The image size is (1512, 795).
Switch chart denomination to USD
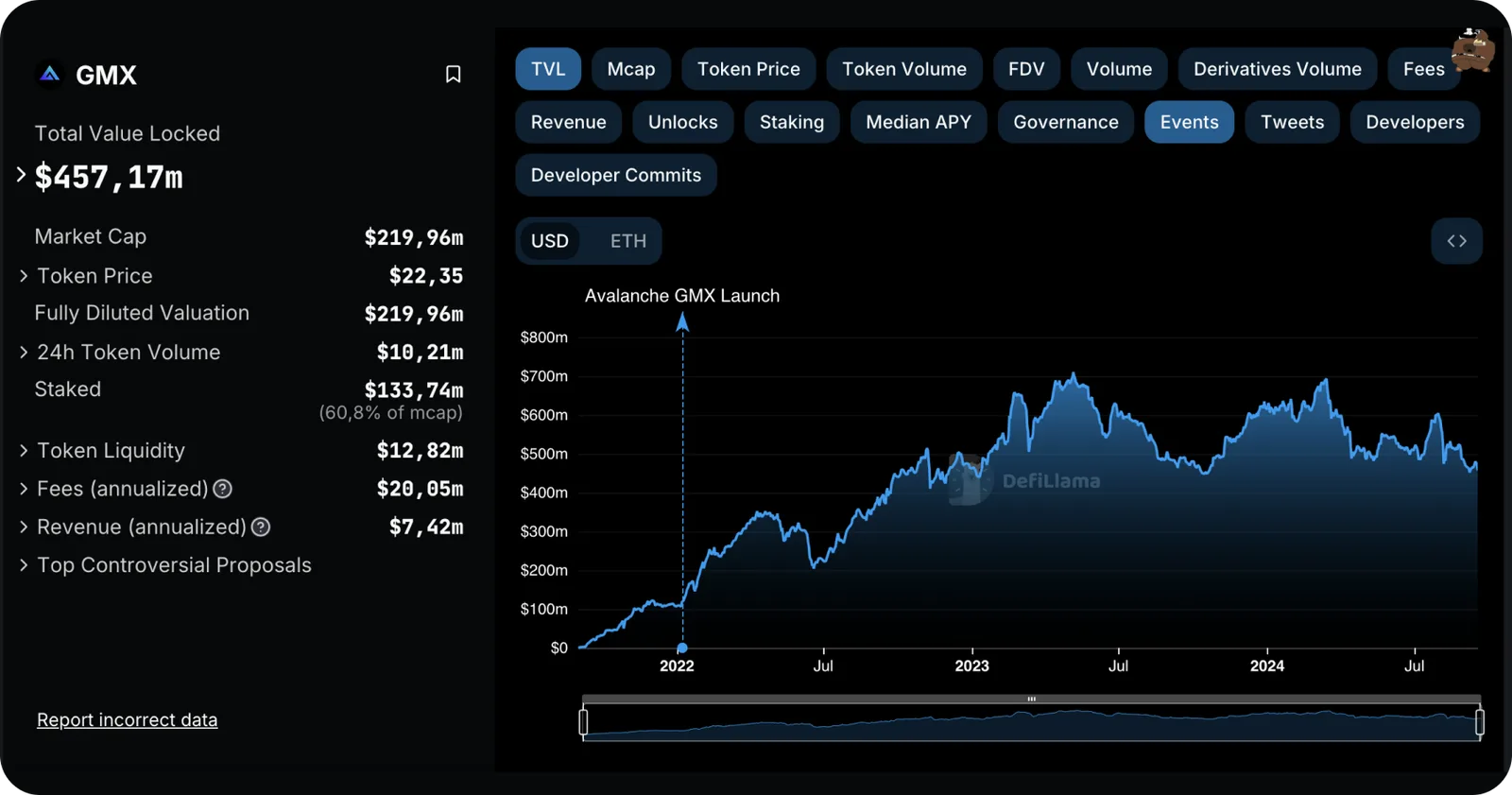tap(550, 241)
